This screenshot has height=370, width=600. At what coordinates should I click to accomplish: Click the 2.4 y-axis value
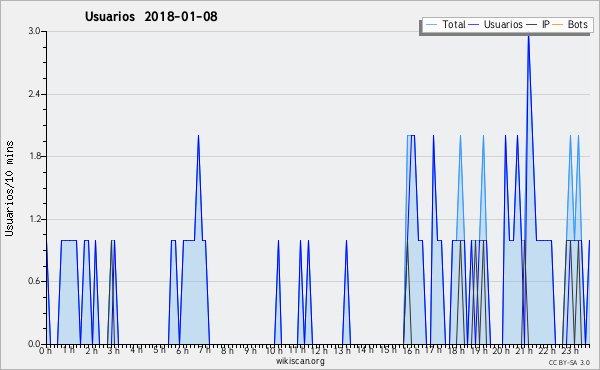tap(34, 94)
